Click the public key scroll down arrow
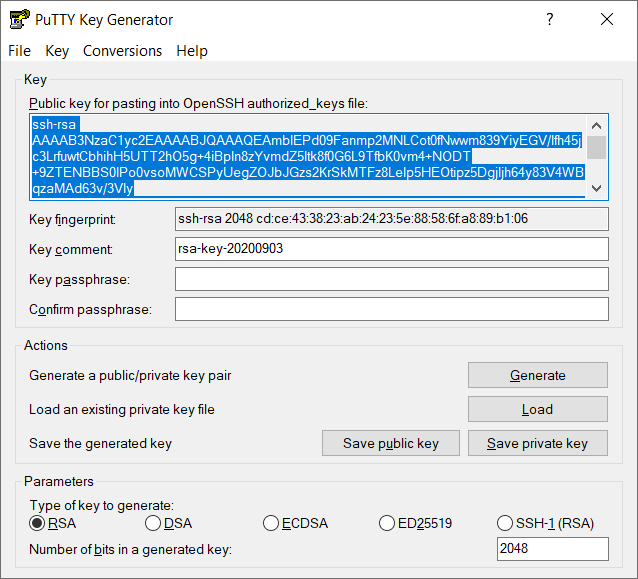Image resolution: width=638 pixels, height=579 pixels. 596,188
